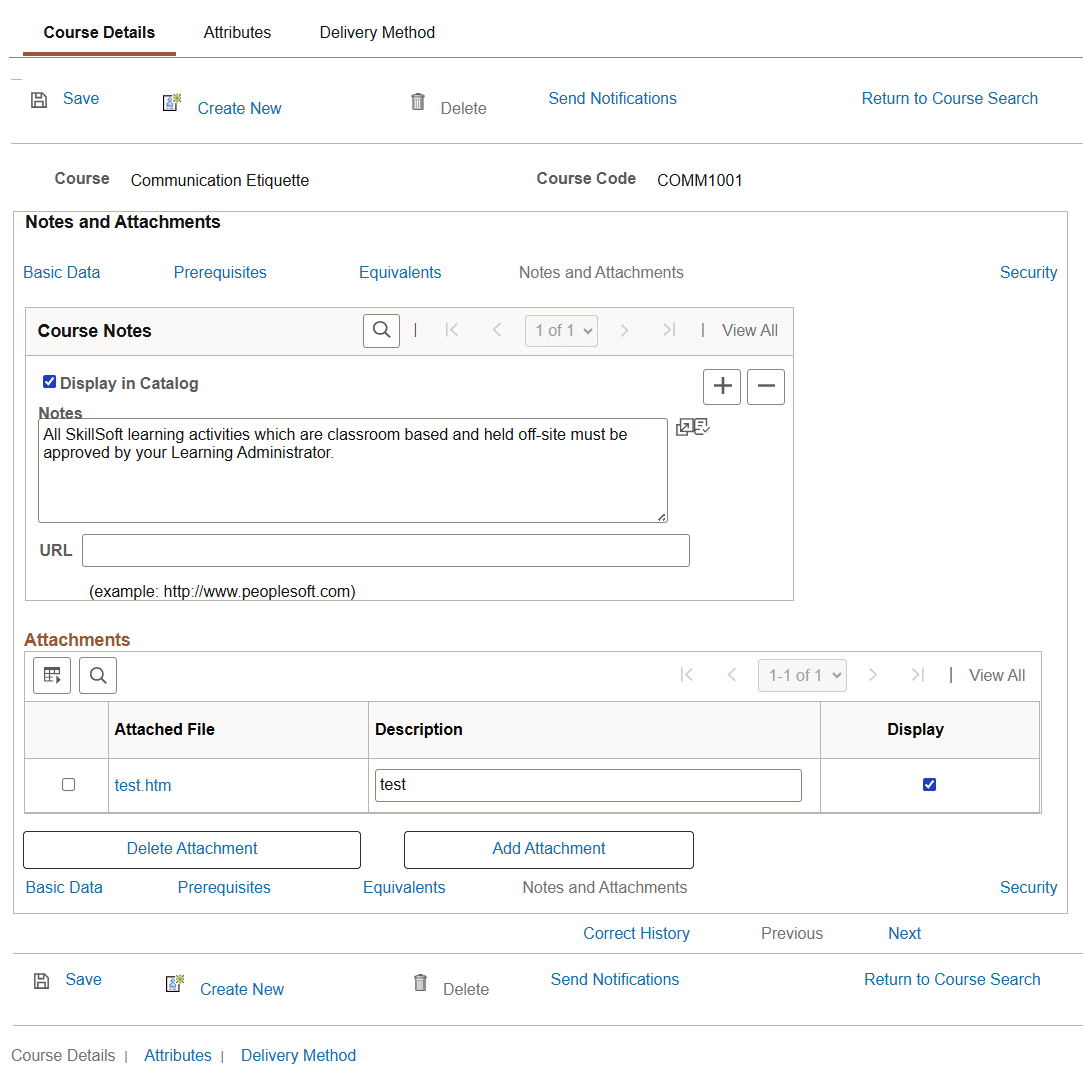Click View All in Attachments
Viewport: 1083px width, 1079px height.
coord(997,676)
